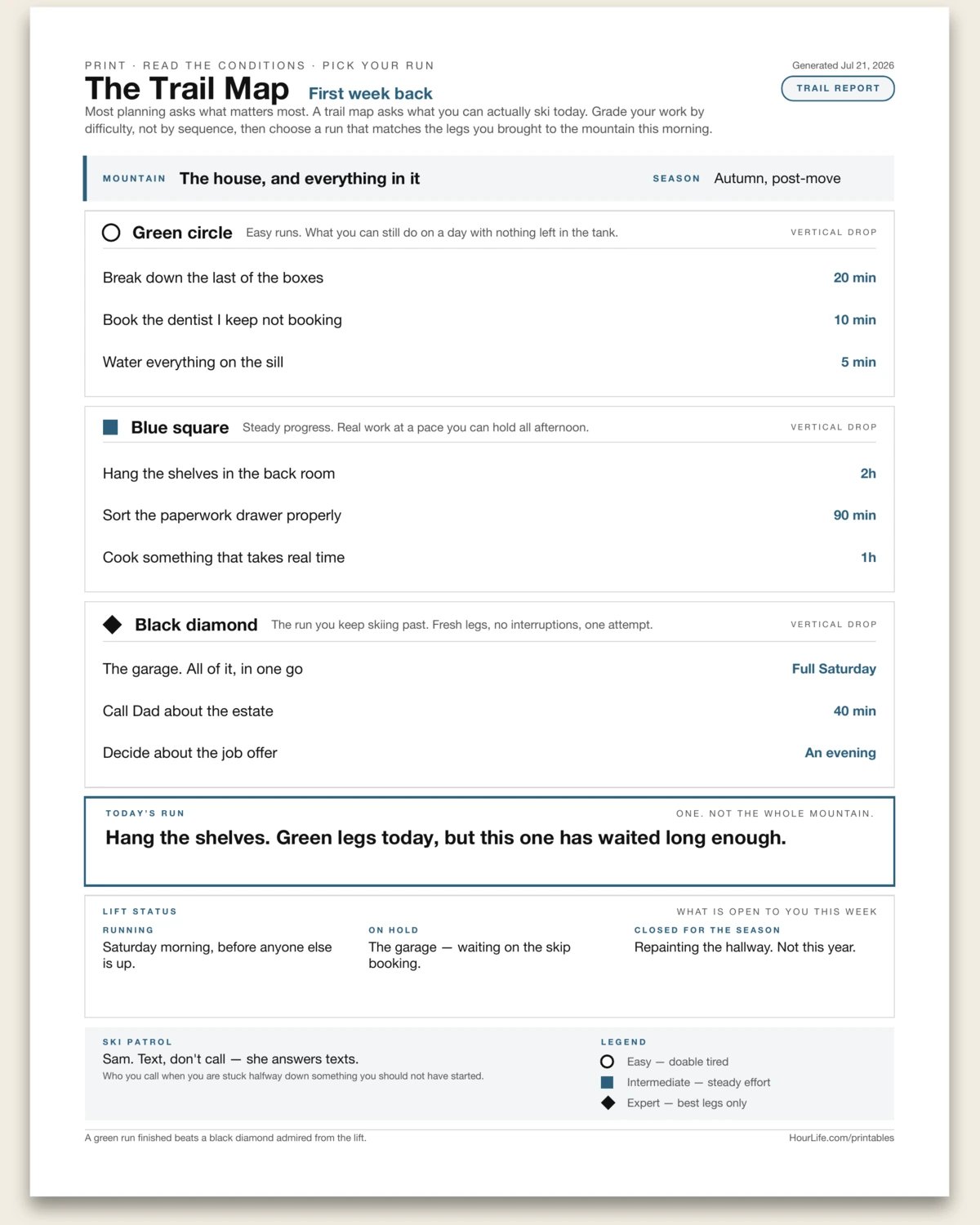Click the season field 'Autumn, post-move'
Image resolution: width=980 pixels, height=1225 pixels.
(777, 179)
